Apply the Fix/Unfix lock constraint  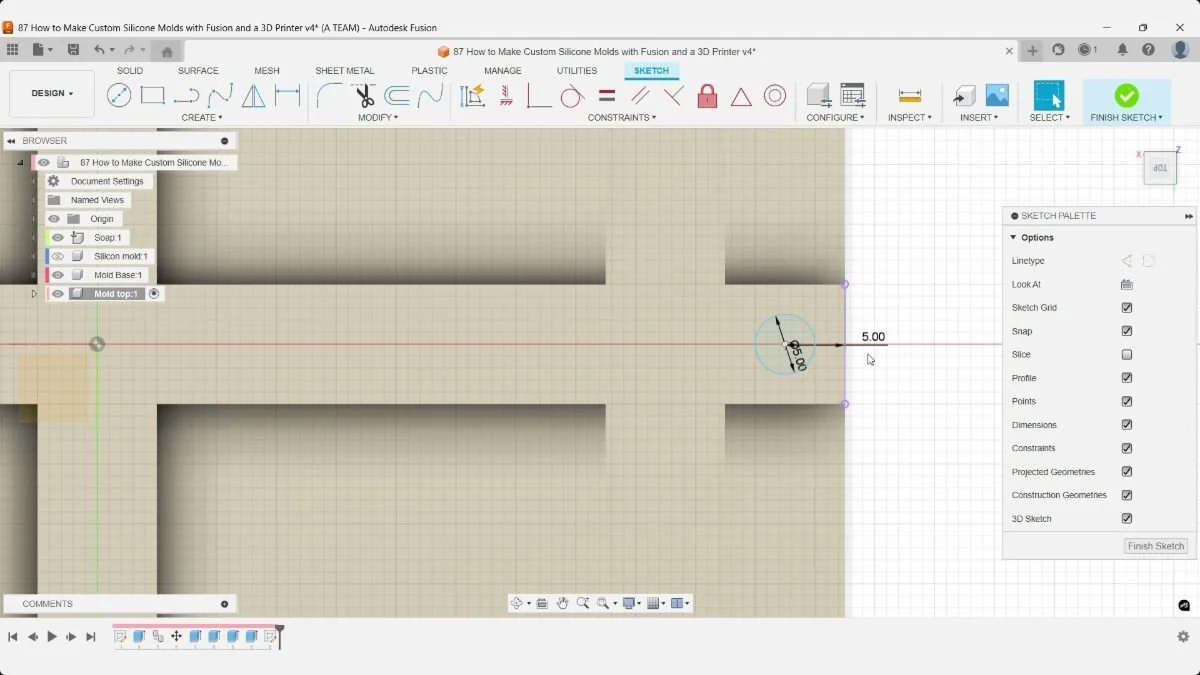(707, 95)
